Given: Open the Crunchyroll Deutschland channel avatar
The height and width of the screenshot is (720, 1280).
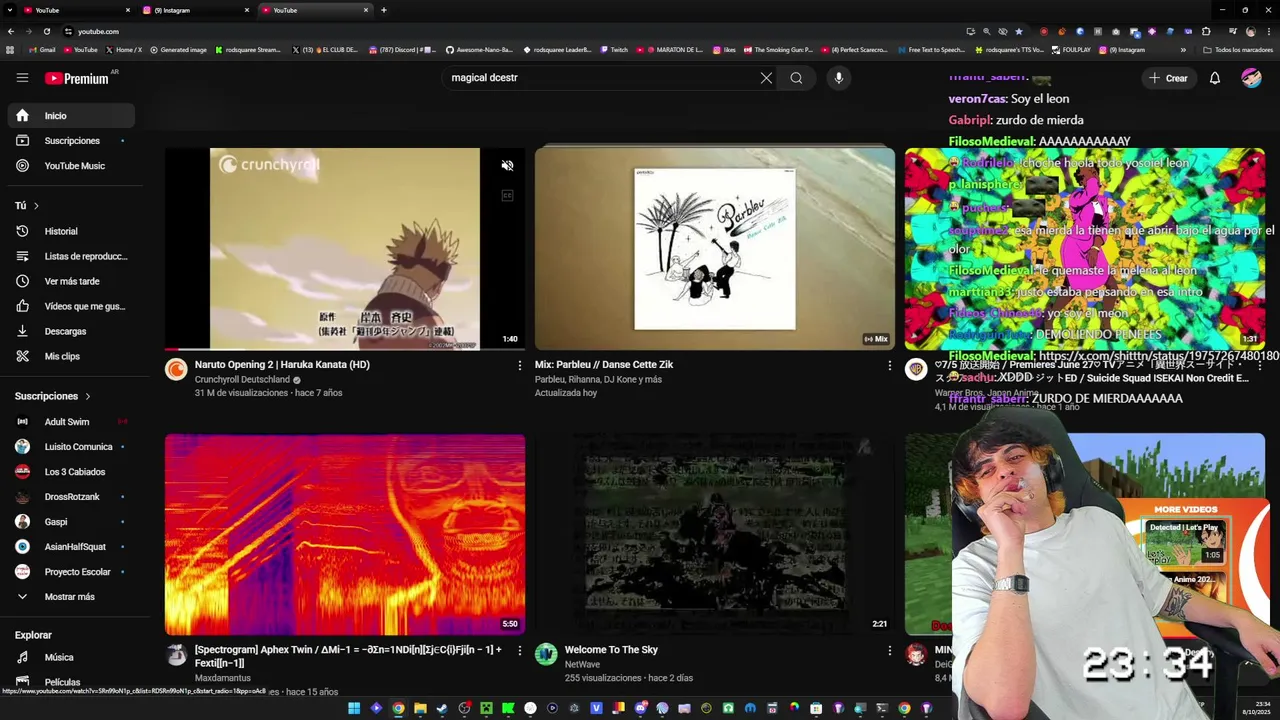Looking at the screenshot, I should (x=176, y=370).
